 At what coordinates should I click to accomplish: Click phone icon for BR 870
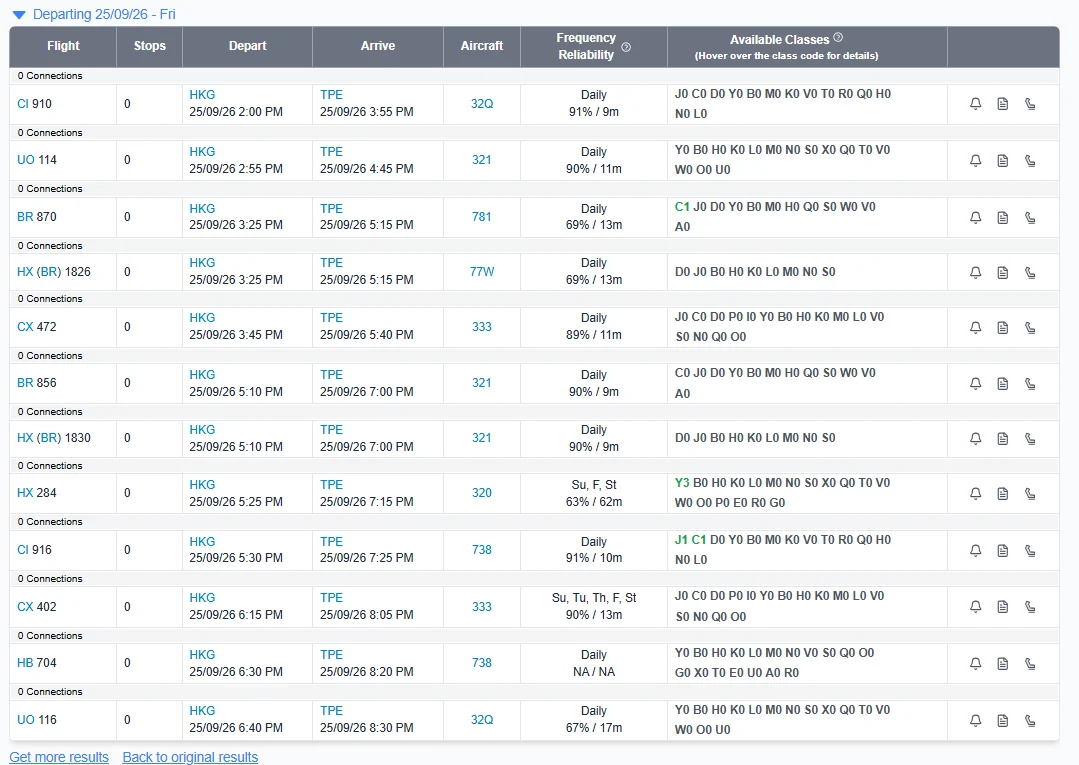[1030, 217]
